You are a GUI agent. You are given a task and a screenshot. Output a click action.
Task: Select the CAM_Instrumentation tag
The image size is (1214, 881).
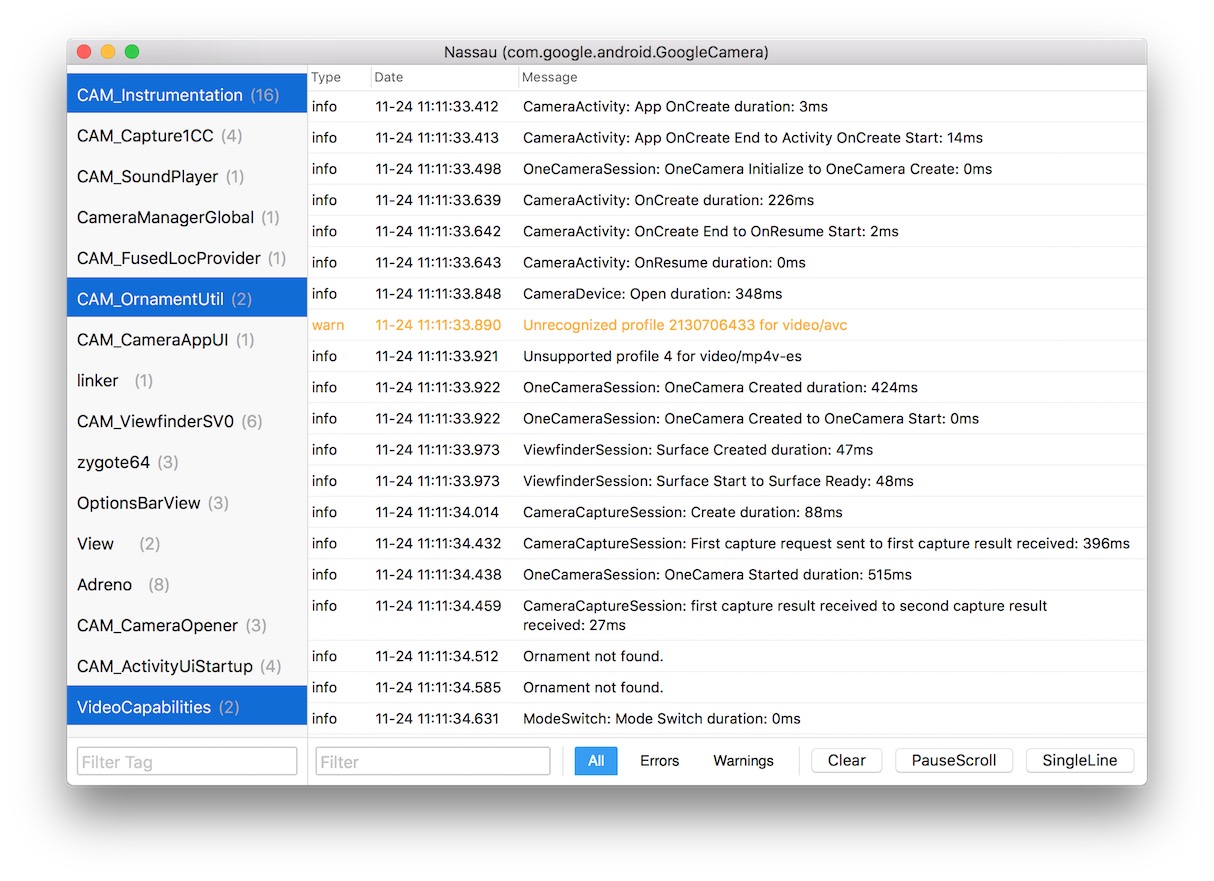click(x=187, y=95)
